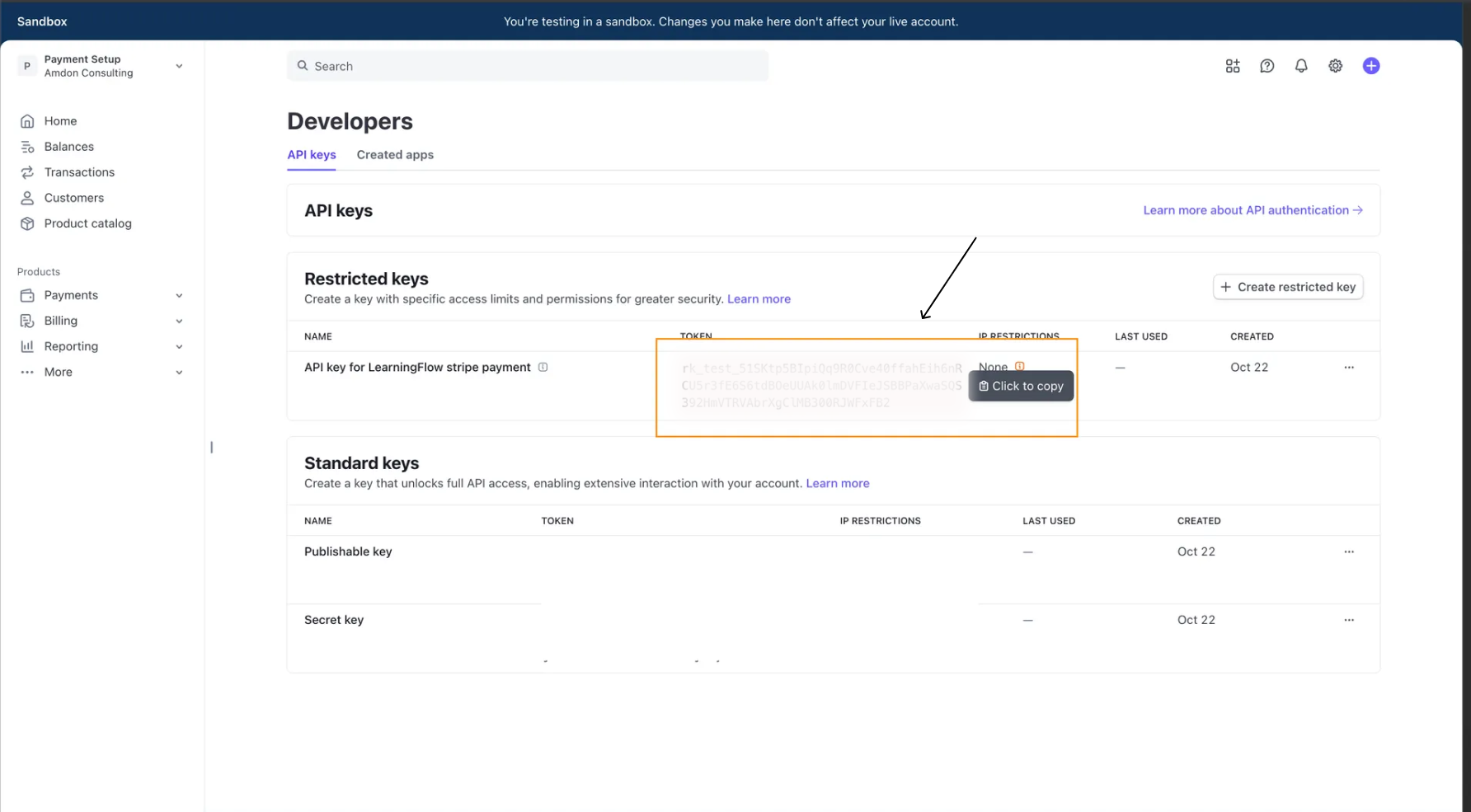The image size is (1471, 812).
Task: Select the Balances icon in the sidebar
Action: pos(28,146)
